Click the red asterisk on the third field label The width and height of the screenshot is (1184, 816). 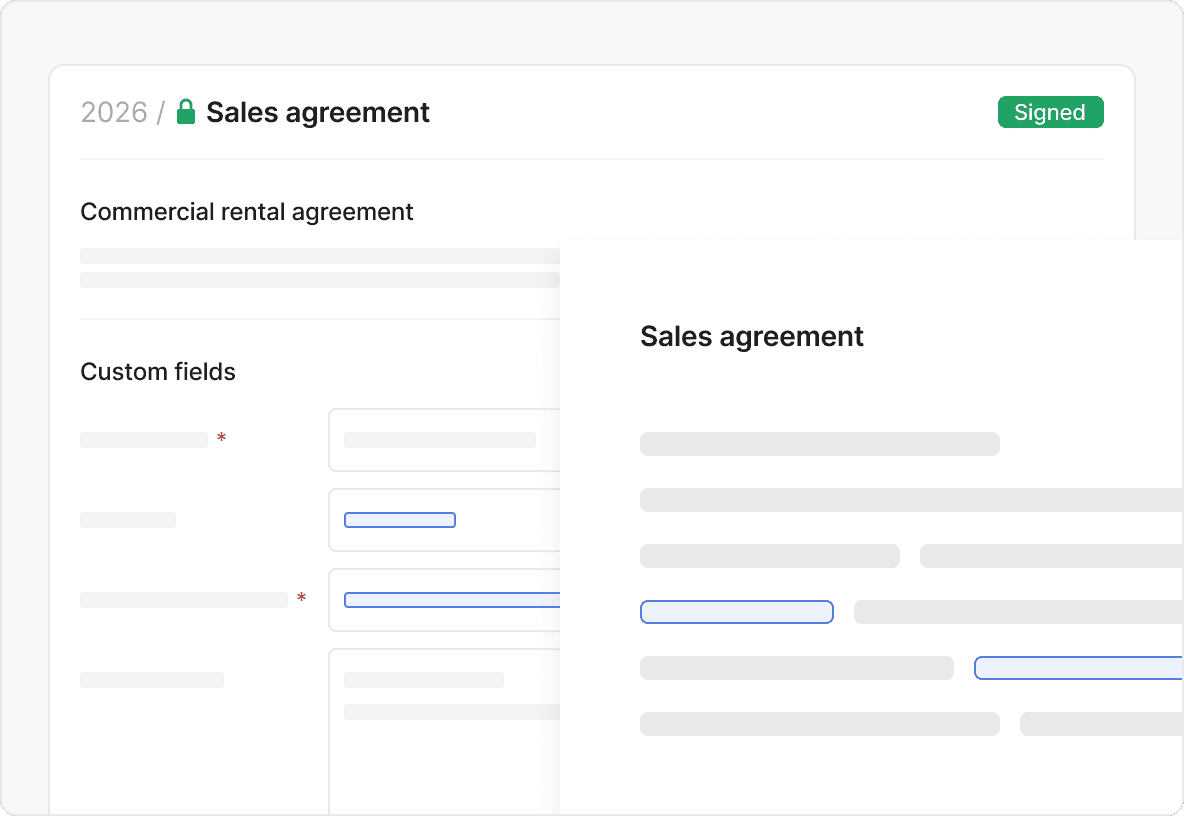point(301,599)
